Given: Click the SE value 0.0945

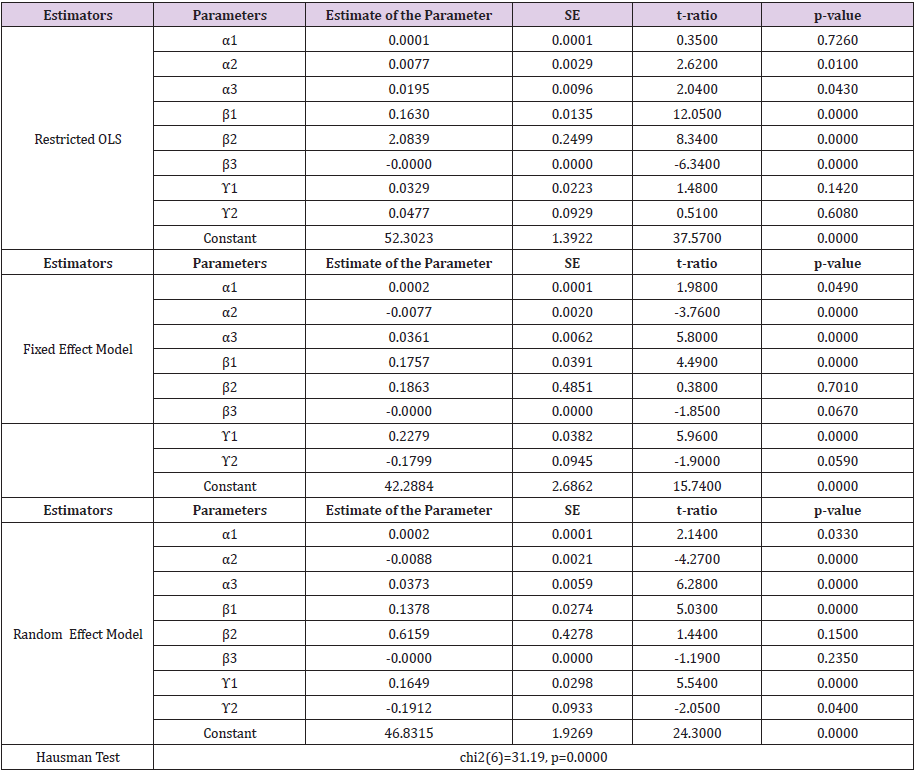Looking at the screenshot, I should click(x=572, y=461).
